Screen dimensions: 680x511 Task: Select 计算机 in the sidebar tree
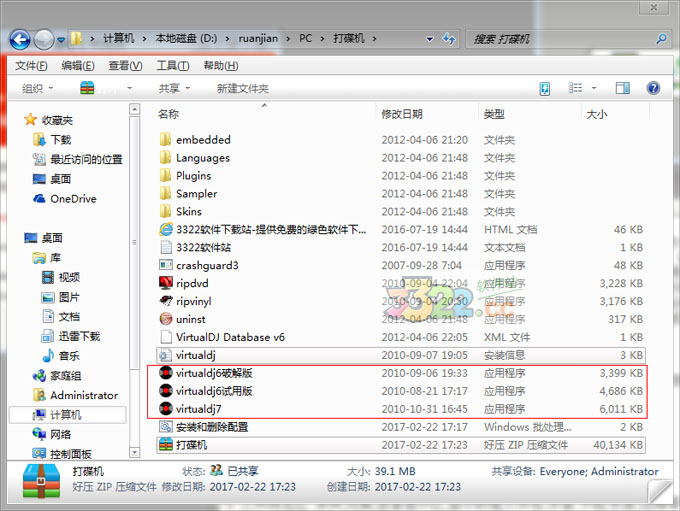[68, 415]
